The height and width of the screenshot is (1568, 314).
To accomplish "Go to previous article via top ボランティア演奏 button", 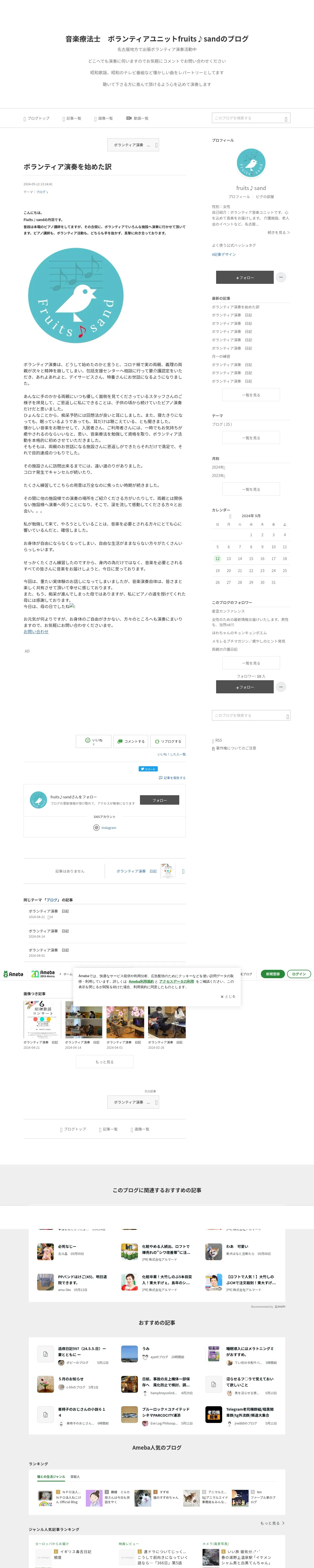I will point(133,145).
